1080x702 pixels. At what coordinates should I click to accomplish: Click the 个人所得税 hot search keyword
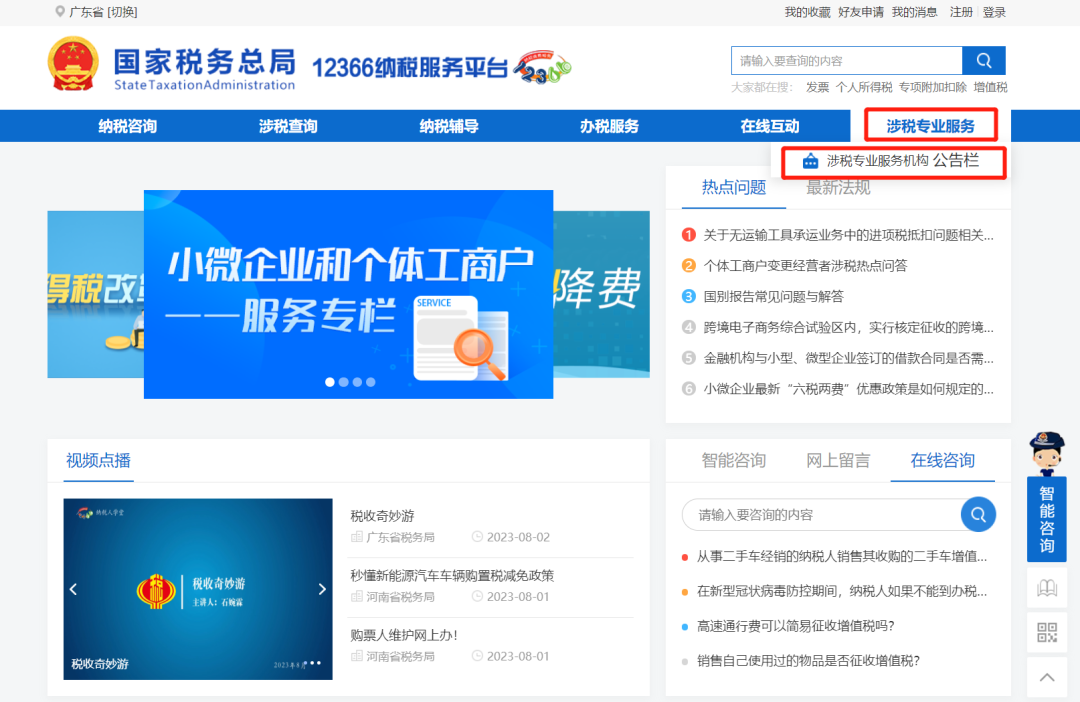[x=864, y=87]
